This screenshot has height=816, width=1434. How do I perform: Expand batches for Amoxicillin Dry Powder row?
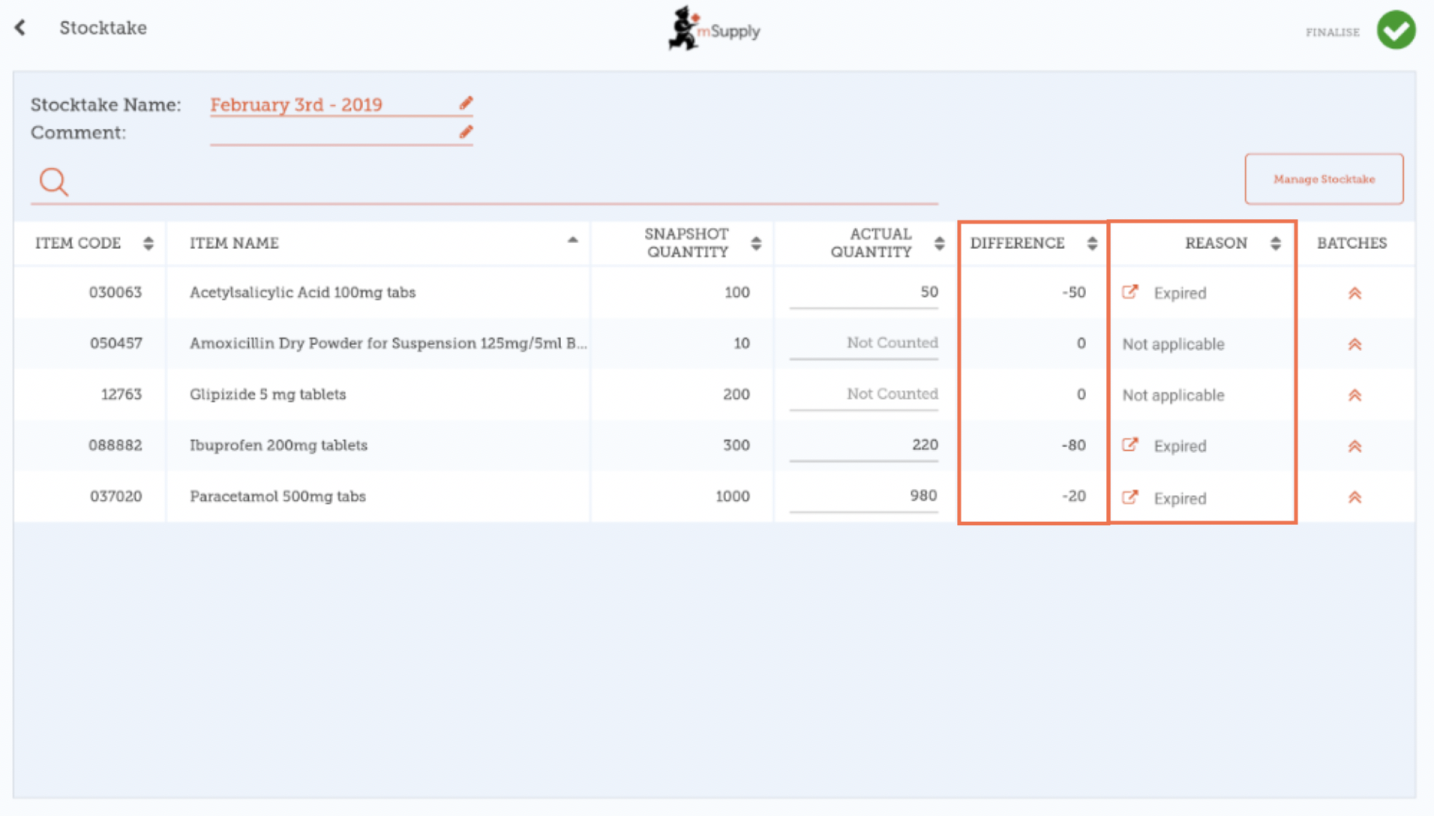[x=1354, y=344]
